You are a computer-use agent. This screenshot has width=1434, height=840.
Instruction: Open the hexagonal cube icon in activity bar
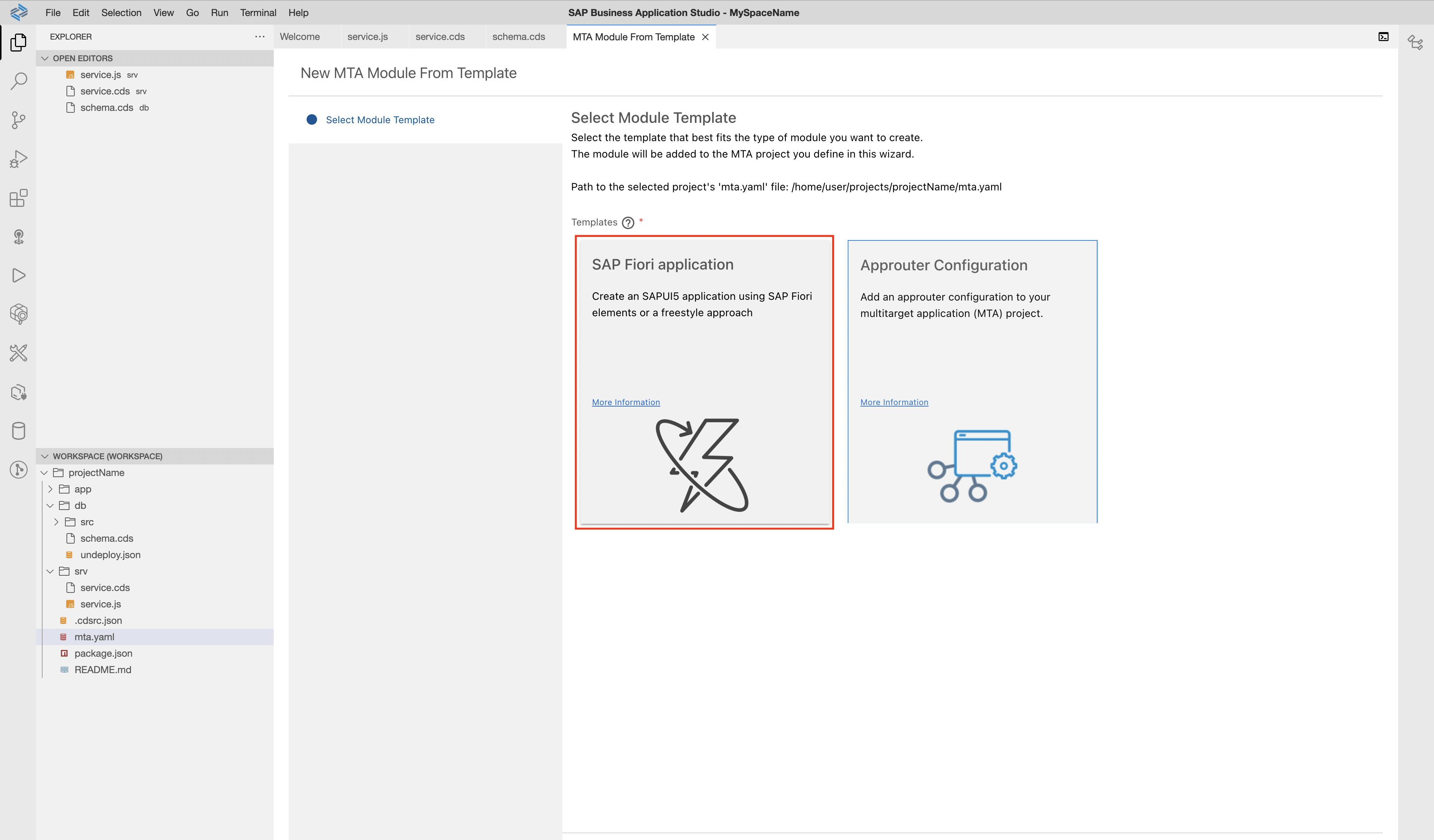coord(18,314)
